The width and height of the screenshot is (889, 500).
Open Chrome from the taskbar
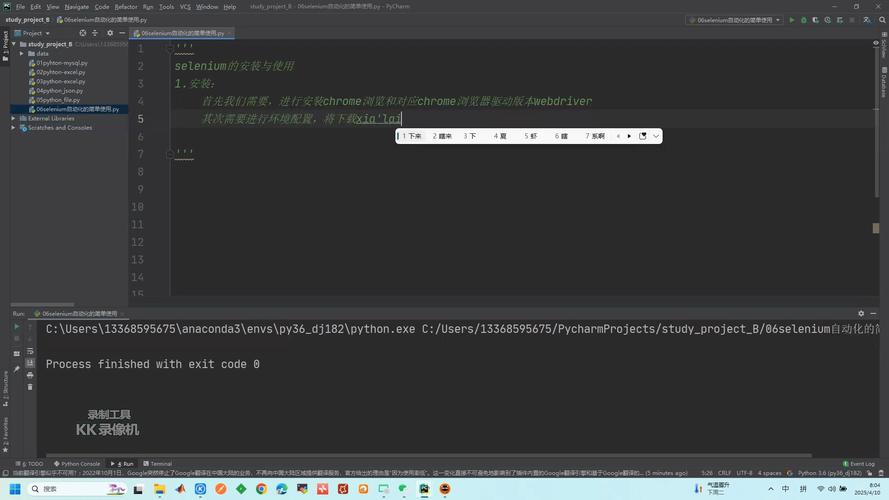point(261,489)
